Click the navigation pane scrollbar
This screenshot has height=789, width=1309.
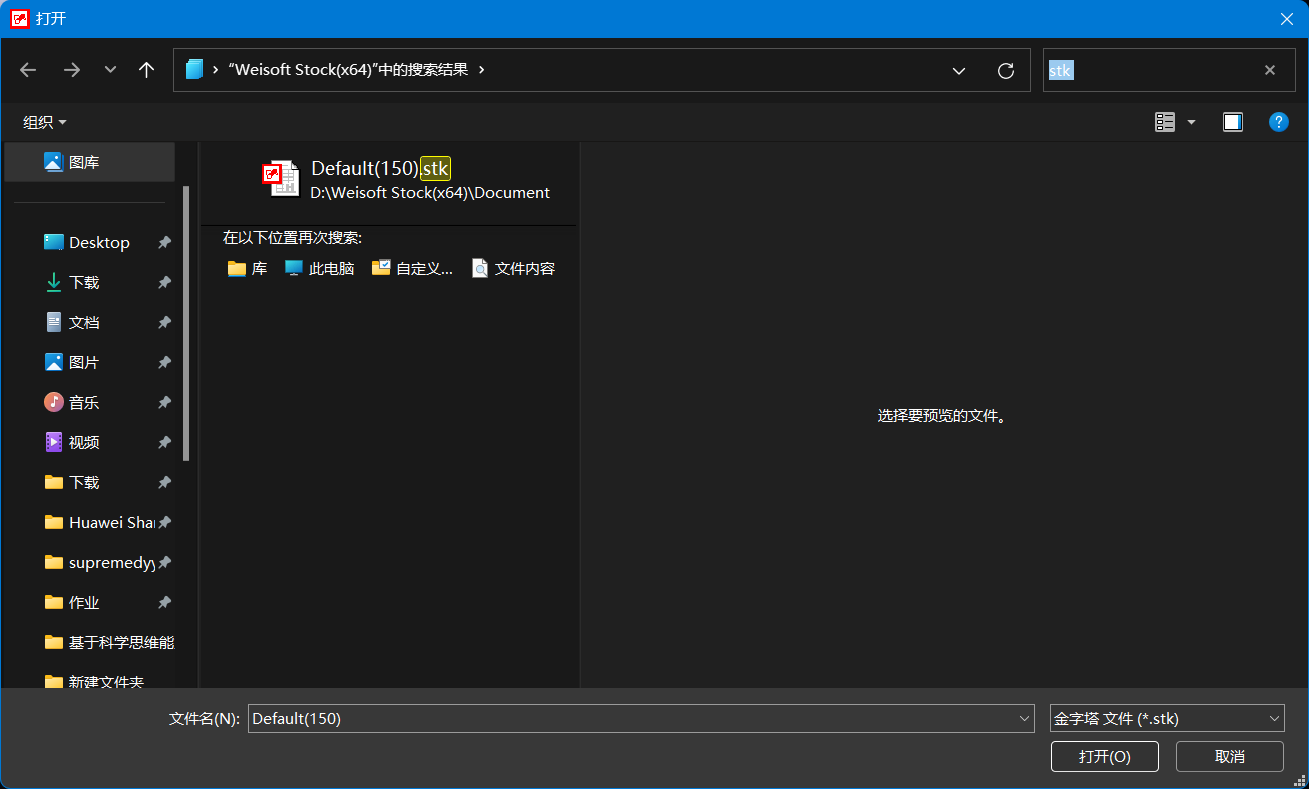coord(186,322)
